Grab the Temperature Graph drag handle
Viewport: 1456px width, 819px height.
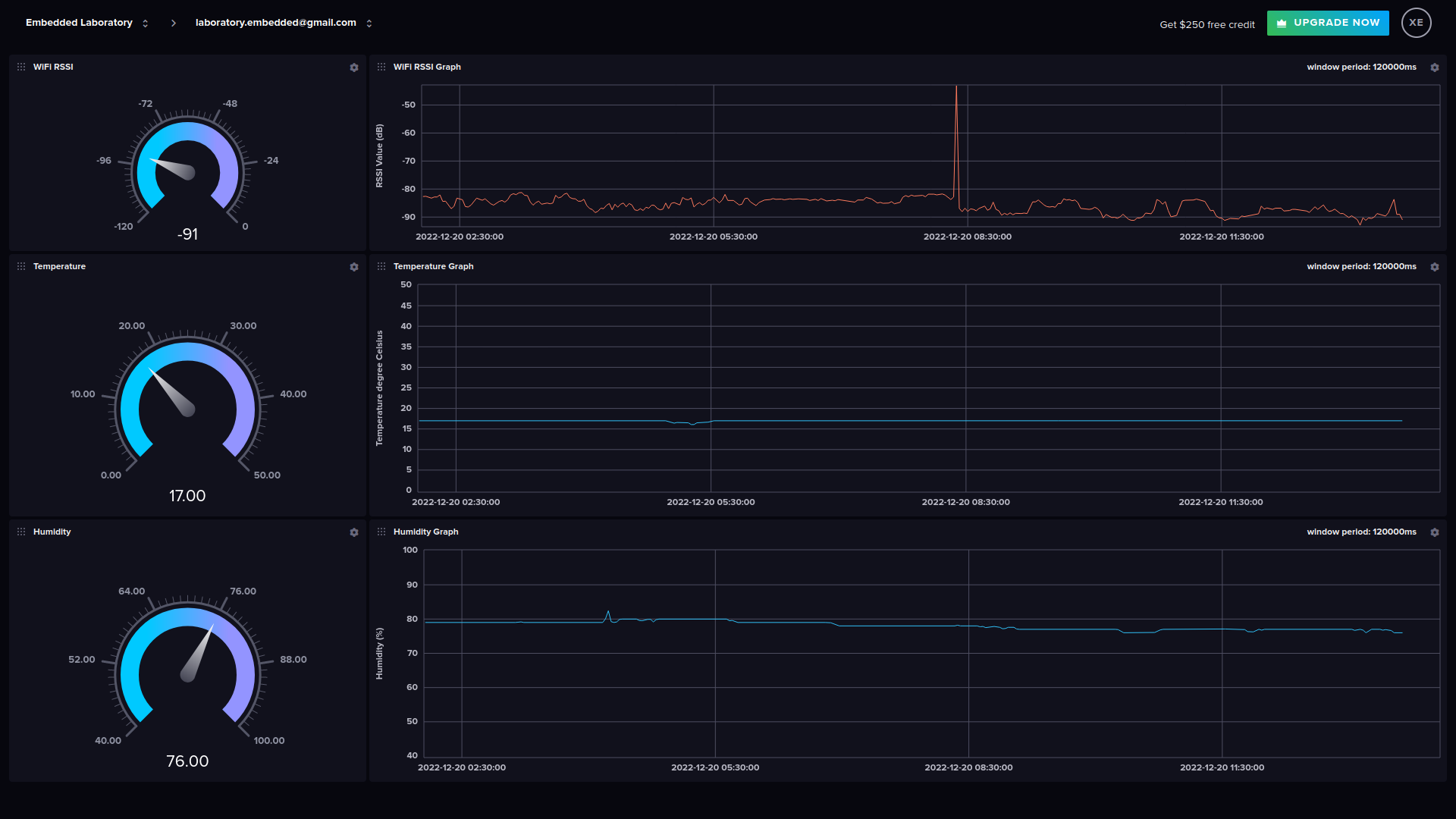[x=381, y=266]
